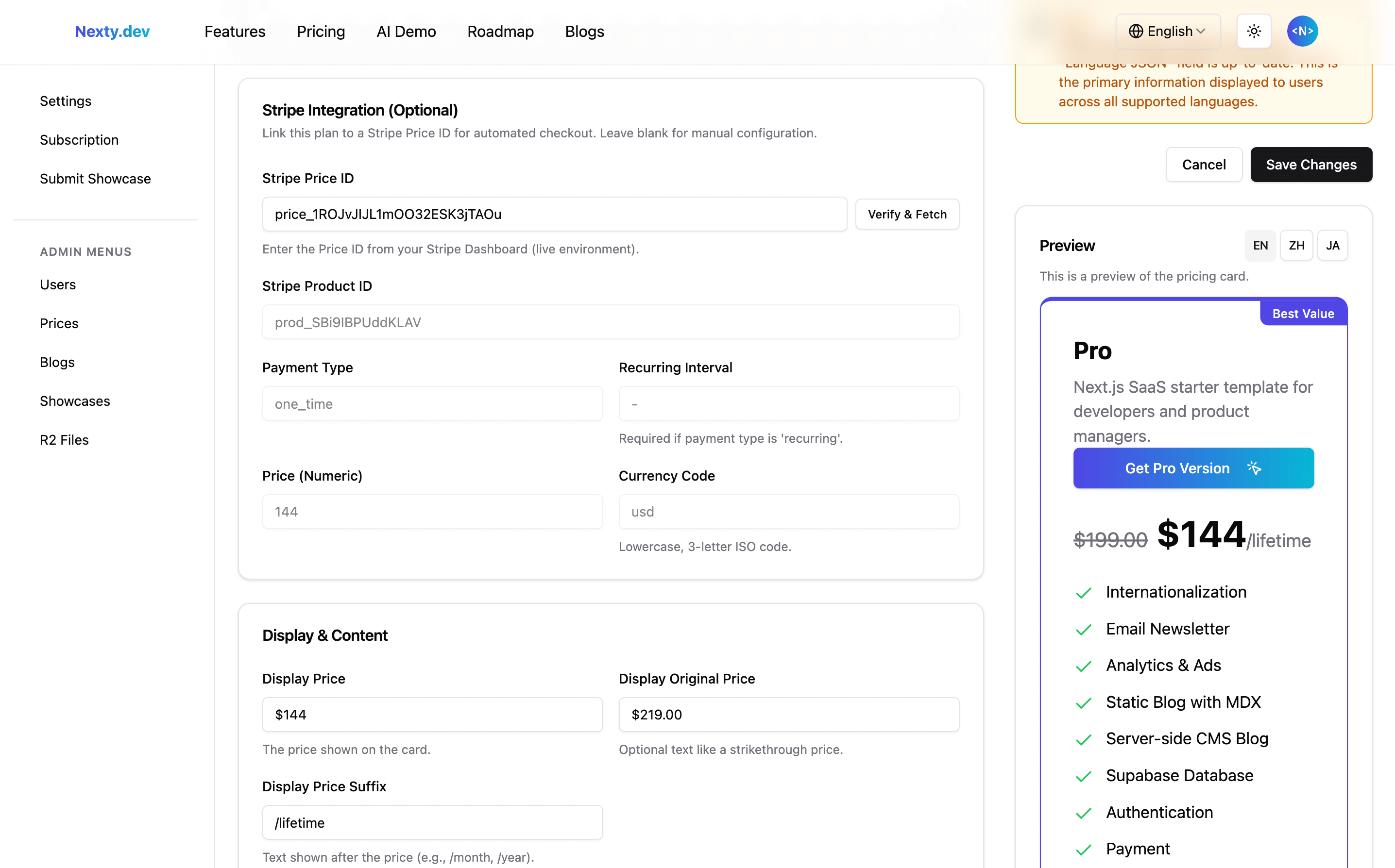1395x868 pixels.
Task: Open the Pricing nav item
Action: [321, 31]
